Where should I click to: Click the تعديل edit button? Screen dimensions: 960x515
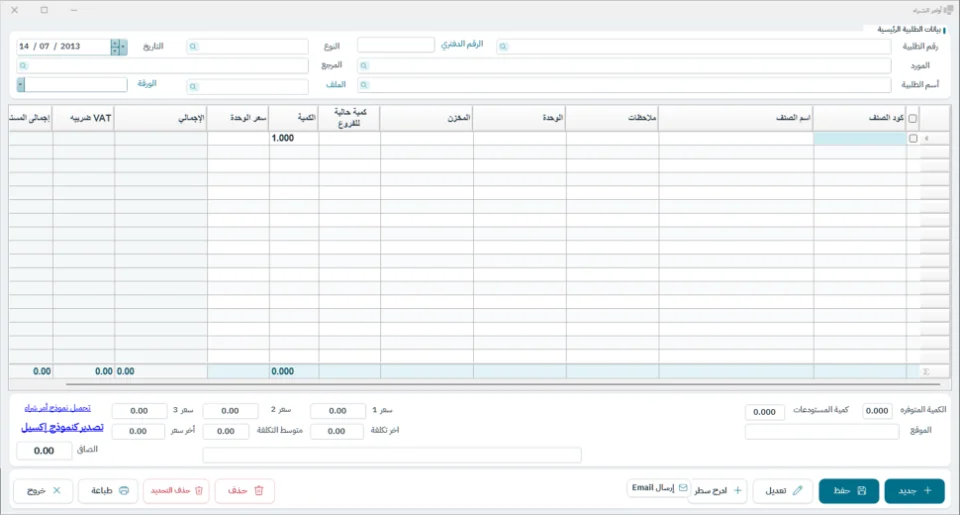pyautogui.click(x=783, y=491)
